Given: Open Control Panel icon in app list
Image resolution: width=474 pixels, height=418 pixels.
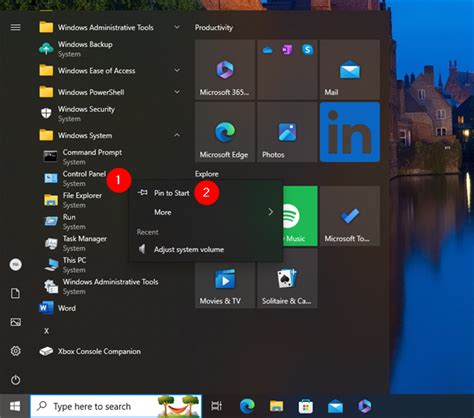Looking at the screenshot, I should (51, 178).
